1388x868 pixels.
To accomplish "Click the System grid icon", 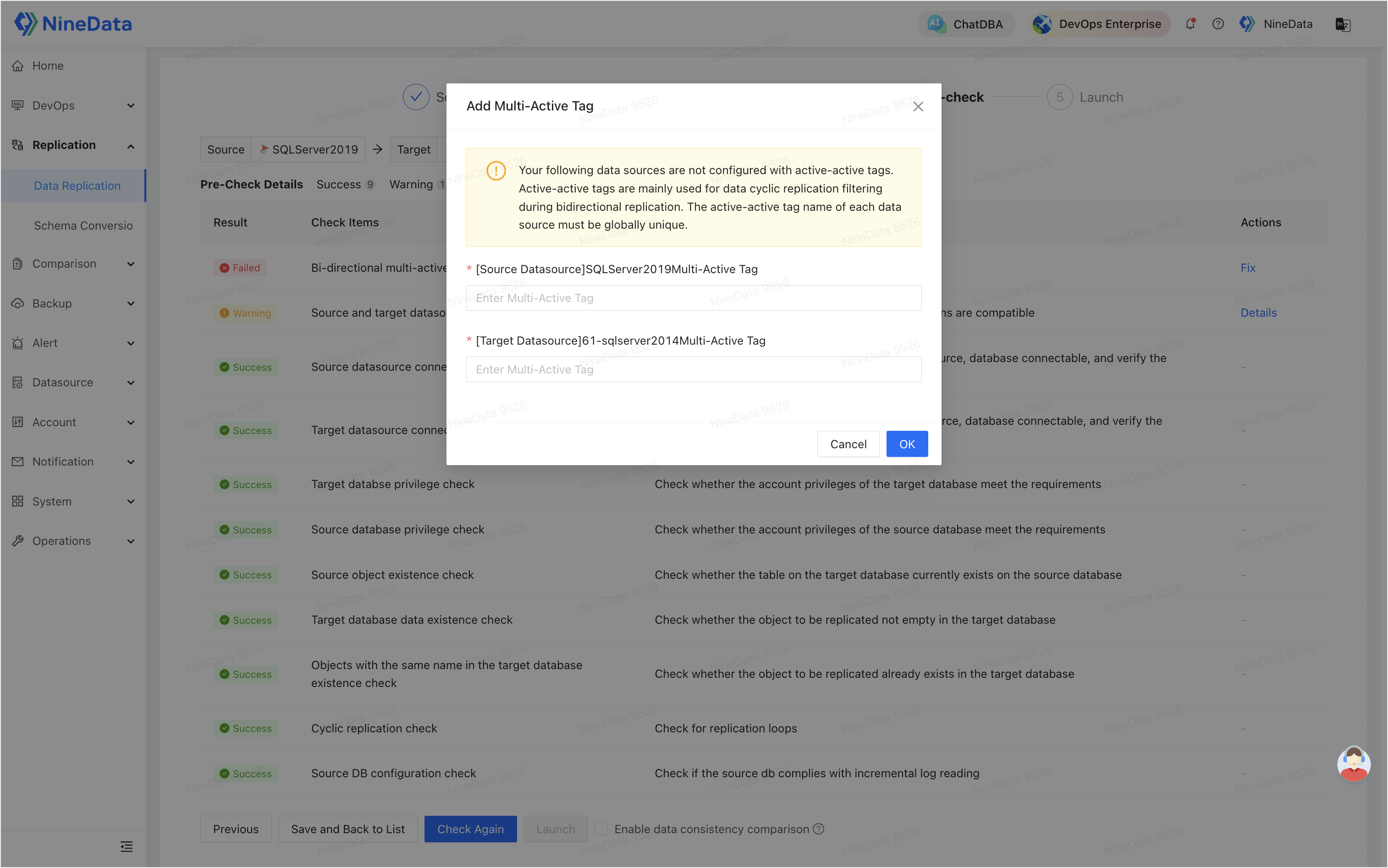I will click(18, 501).
